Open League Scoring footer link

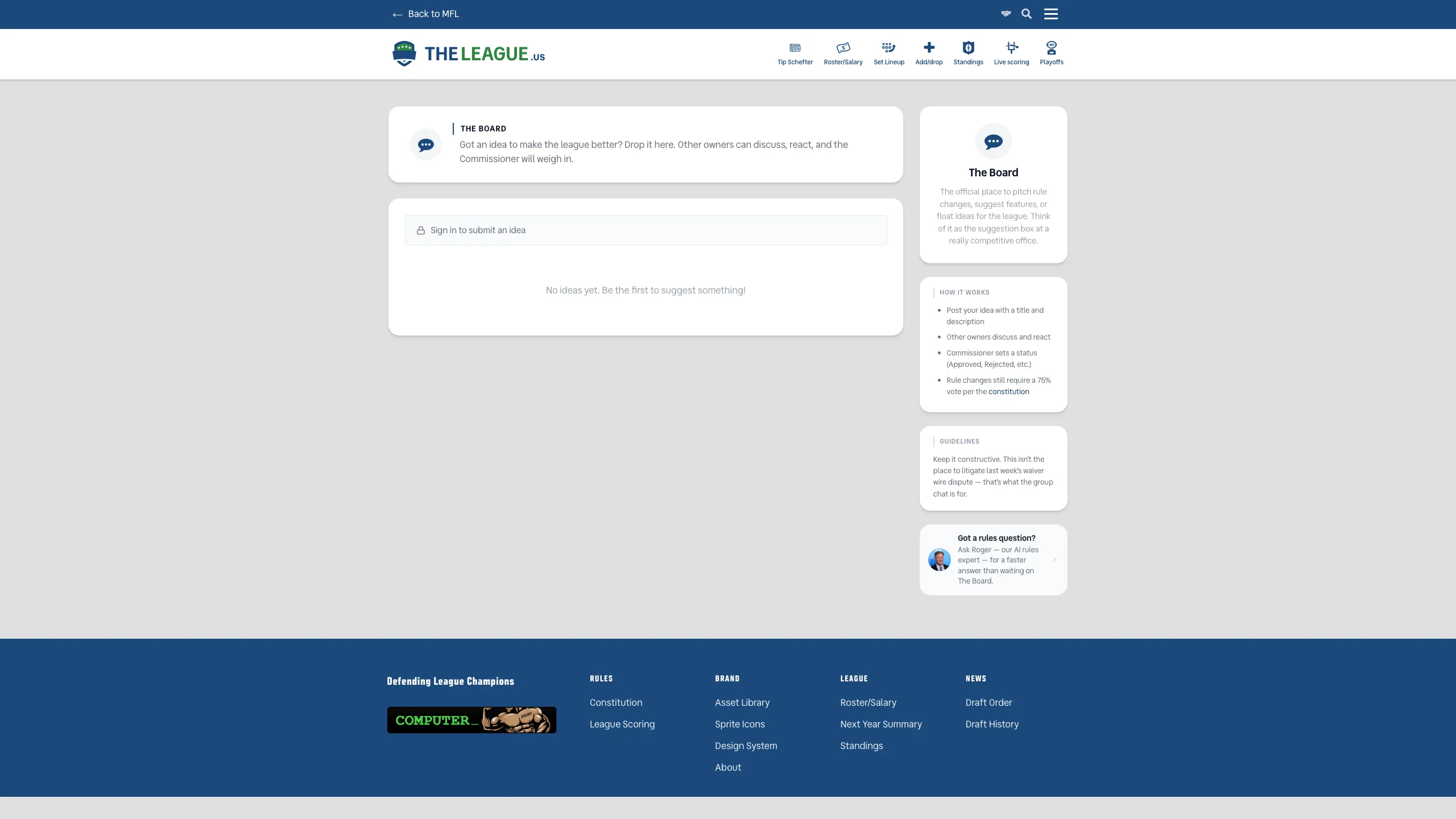pyautogui.click(x=622, y=724)
